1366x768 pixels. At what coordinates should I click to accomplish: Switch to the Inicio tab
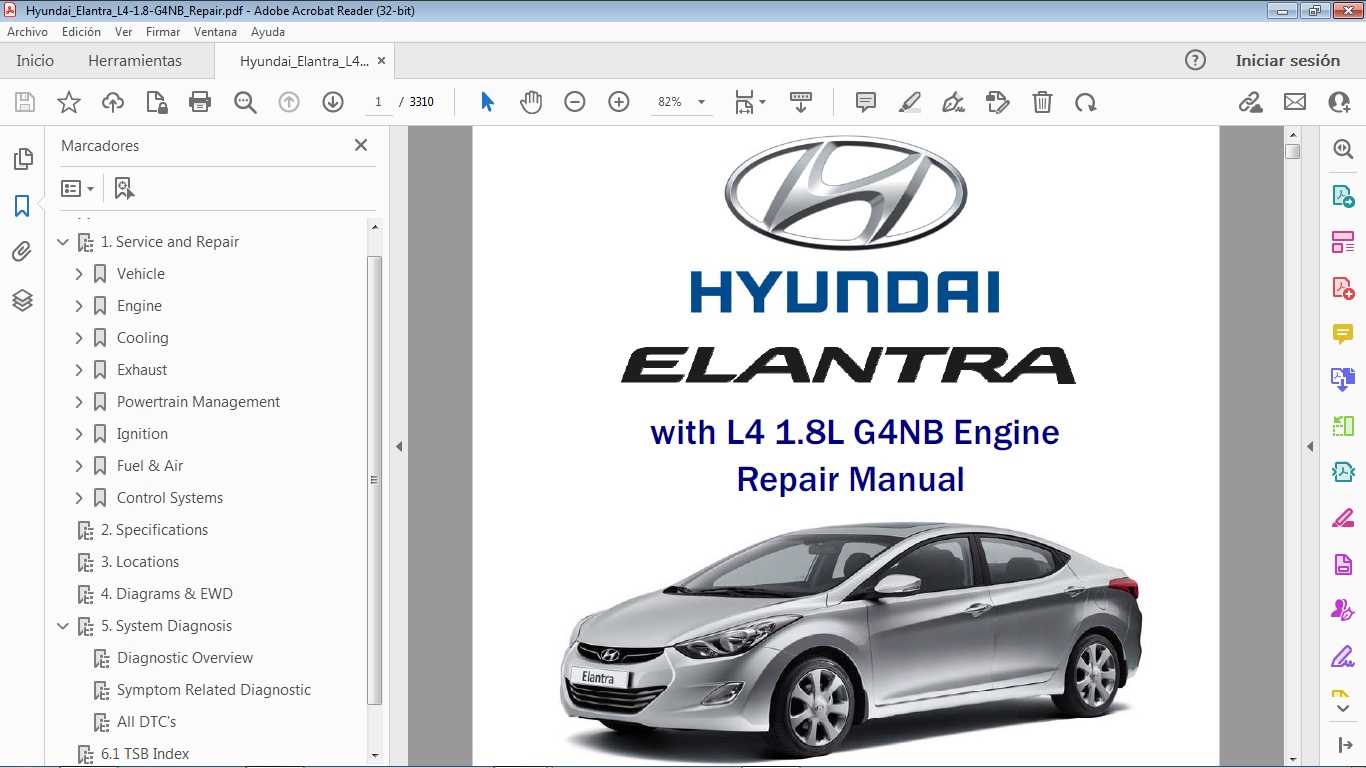coord(35,60)
